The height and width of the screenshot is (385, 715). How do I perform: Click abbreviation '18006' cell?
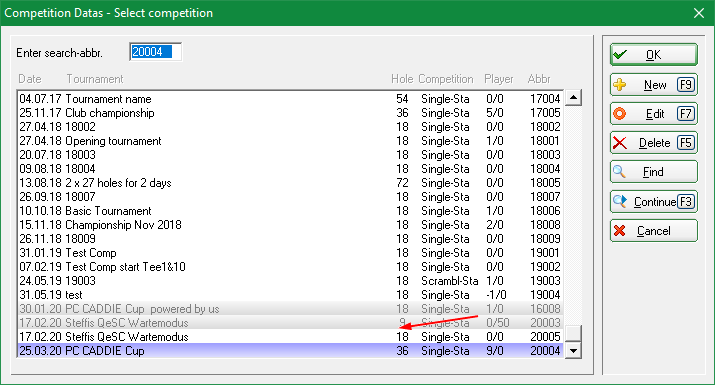545,211
